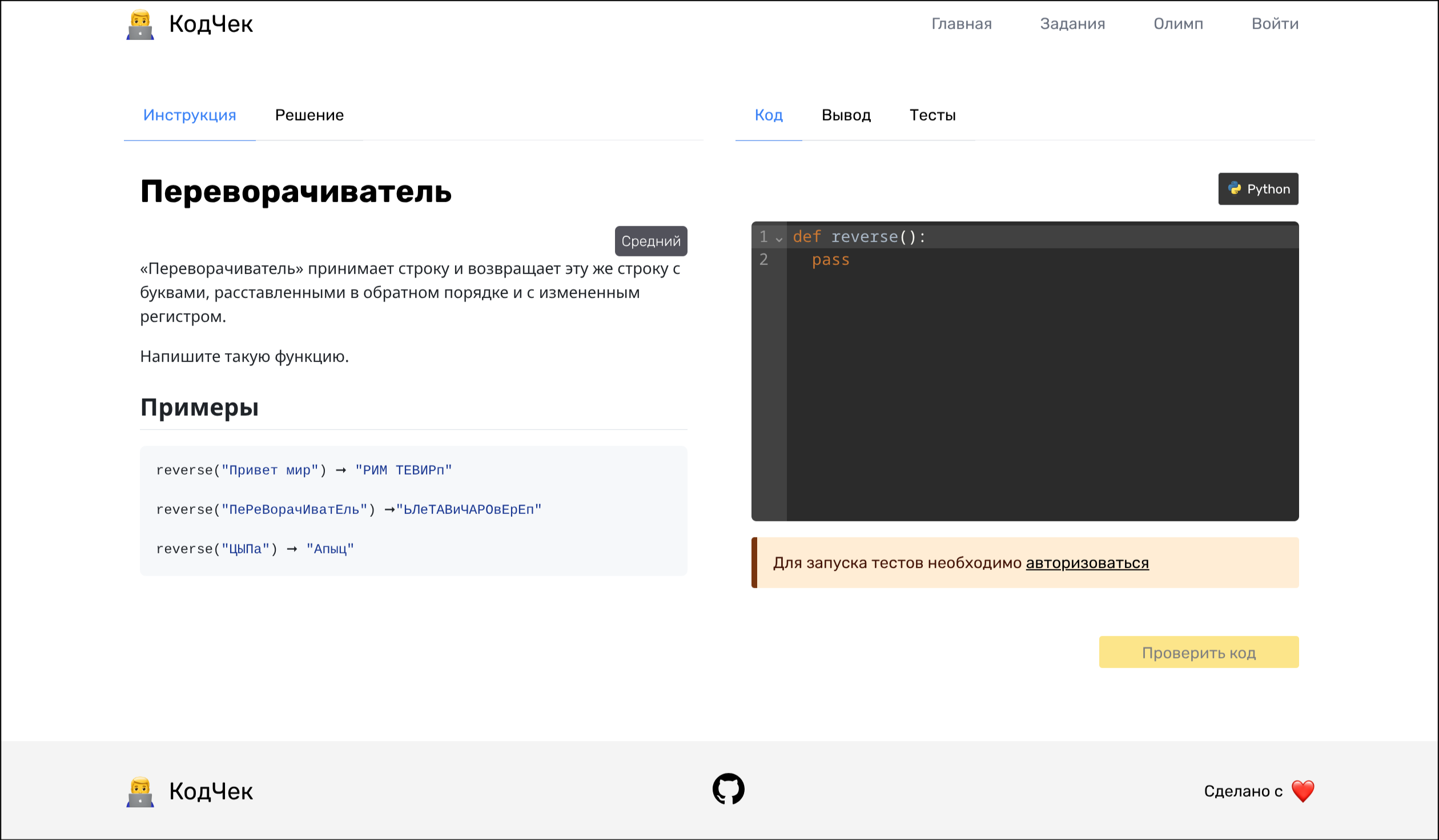Select the Вывод tab
Viewport: 1439px width, 840px height.
846,115
